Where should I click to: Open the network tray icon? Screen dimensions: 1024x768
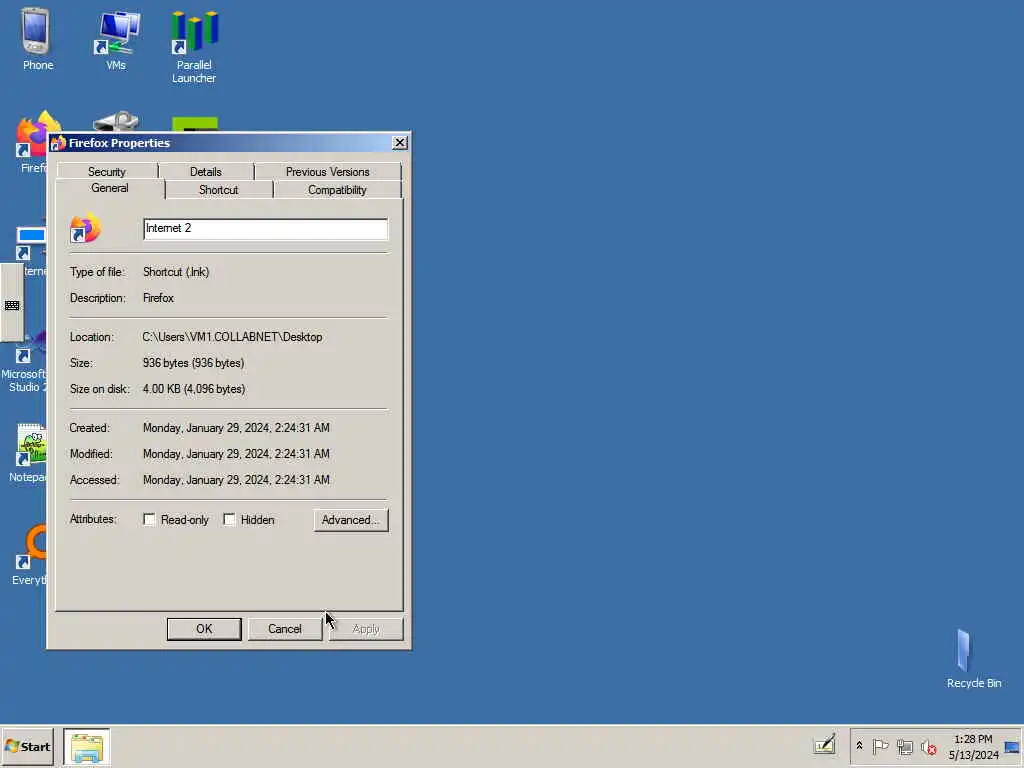click(x=904, y=746)
